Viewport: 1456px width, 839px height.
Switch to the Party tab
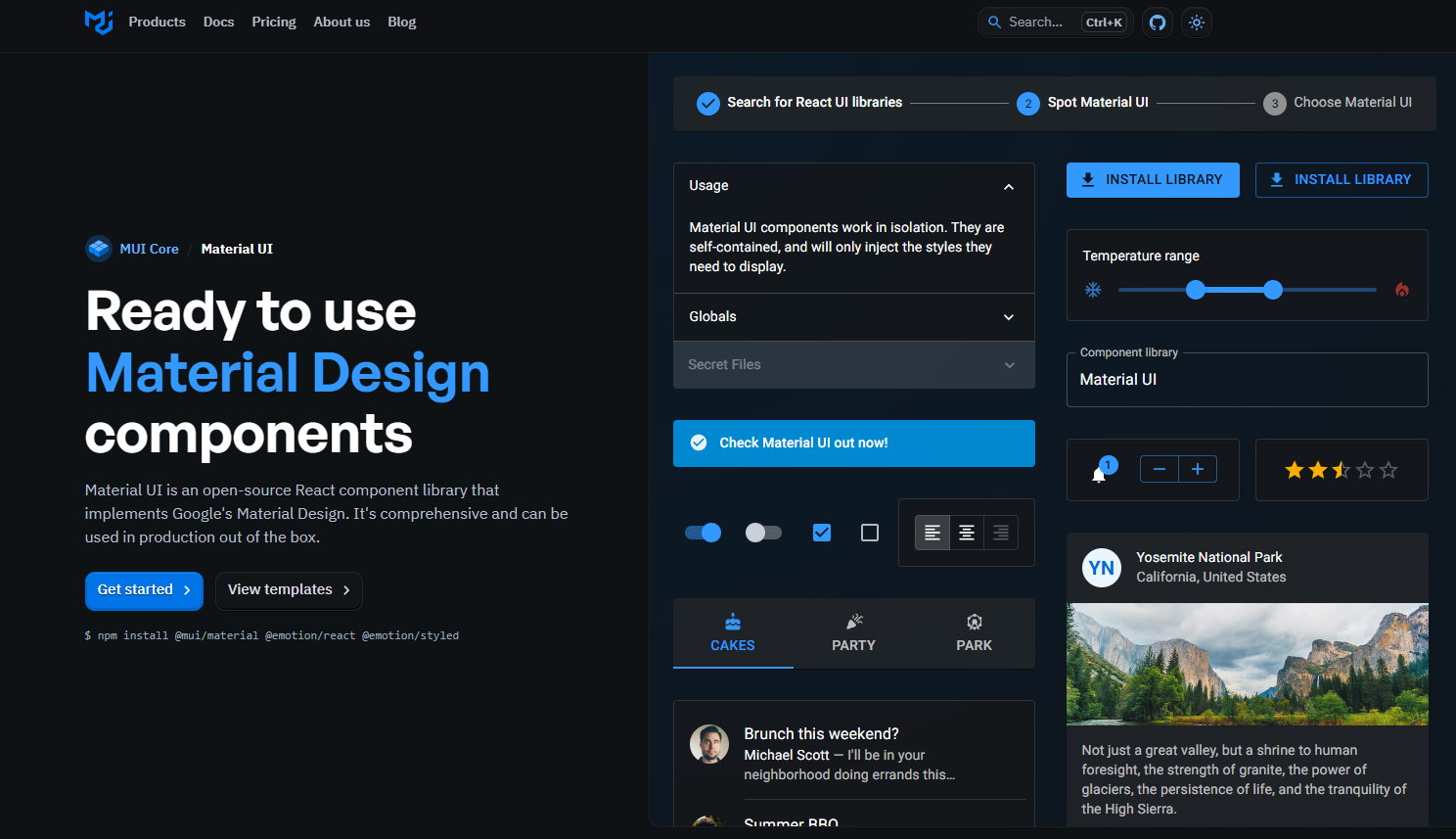(x=853, y=633)
